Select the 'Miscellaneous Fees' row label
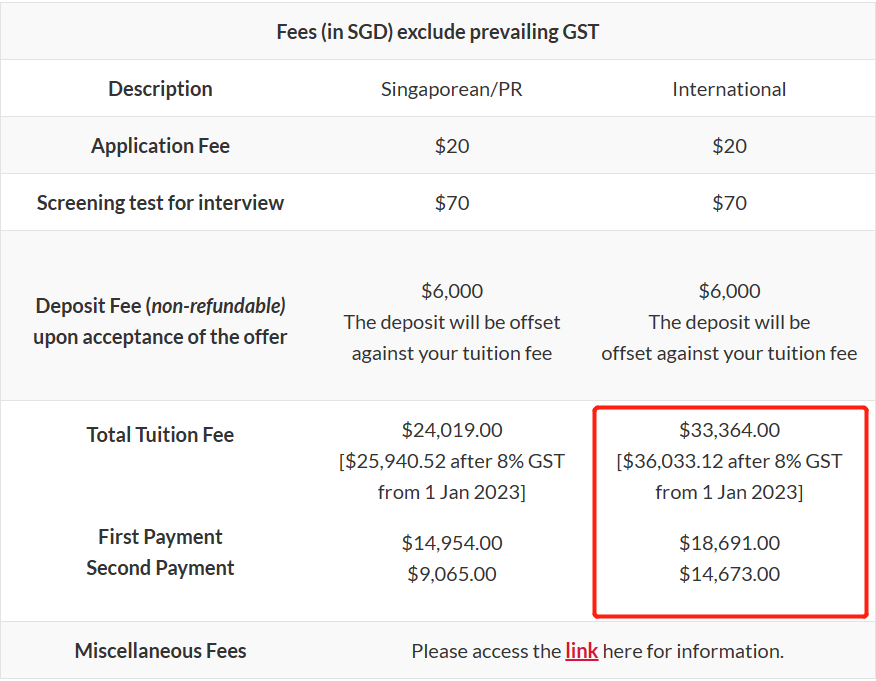 pos(160,651)
